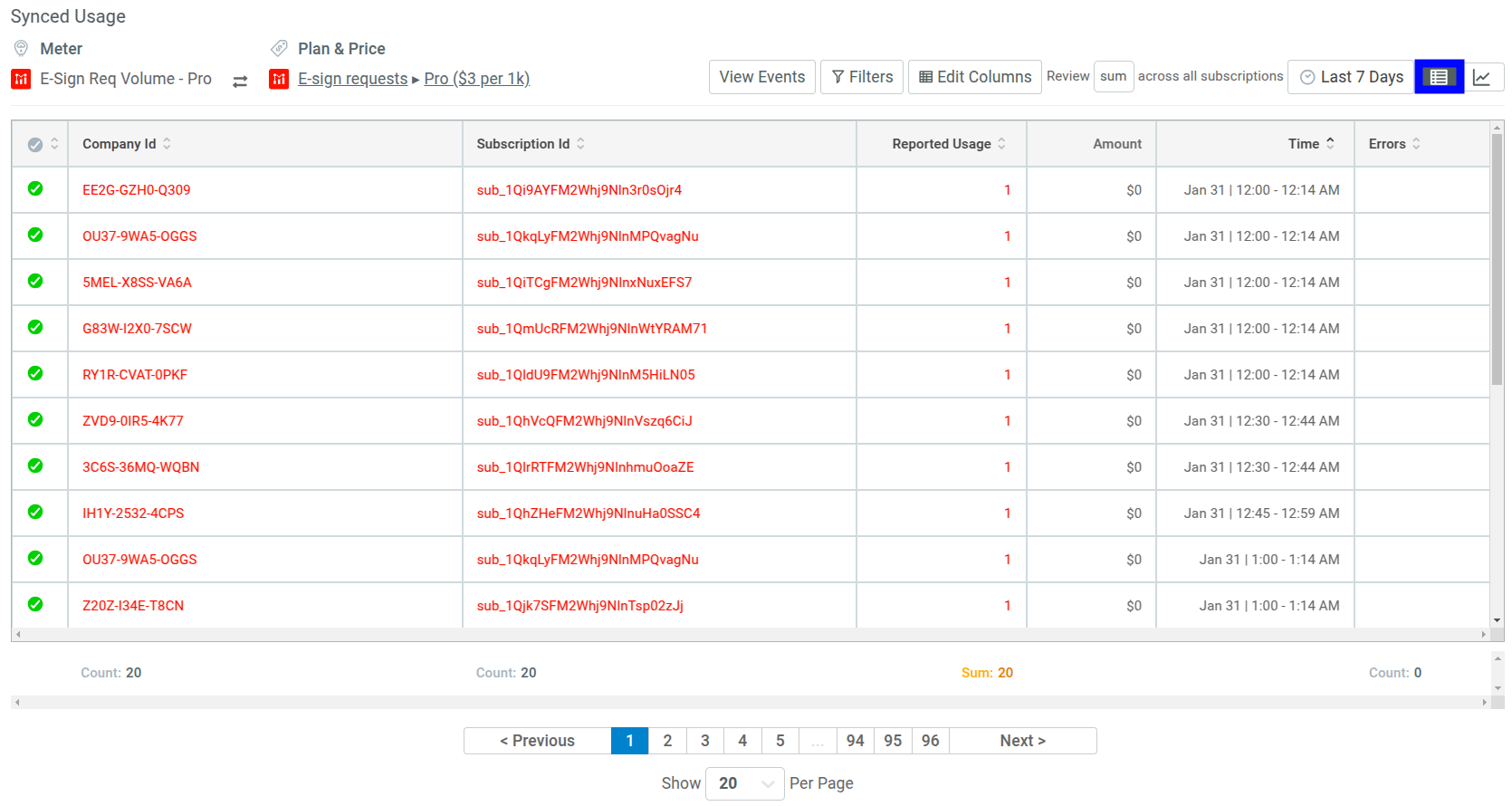This screenshot has height=806, width=1512.
Task: Sort by the status column arrows
Action: (54, 144)
